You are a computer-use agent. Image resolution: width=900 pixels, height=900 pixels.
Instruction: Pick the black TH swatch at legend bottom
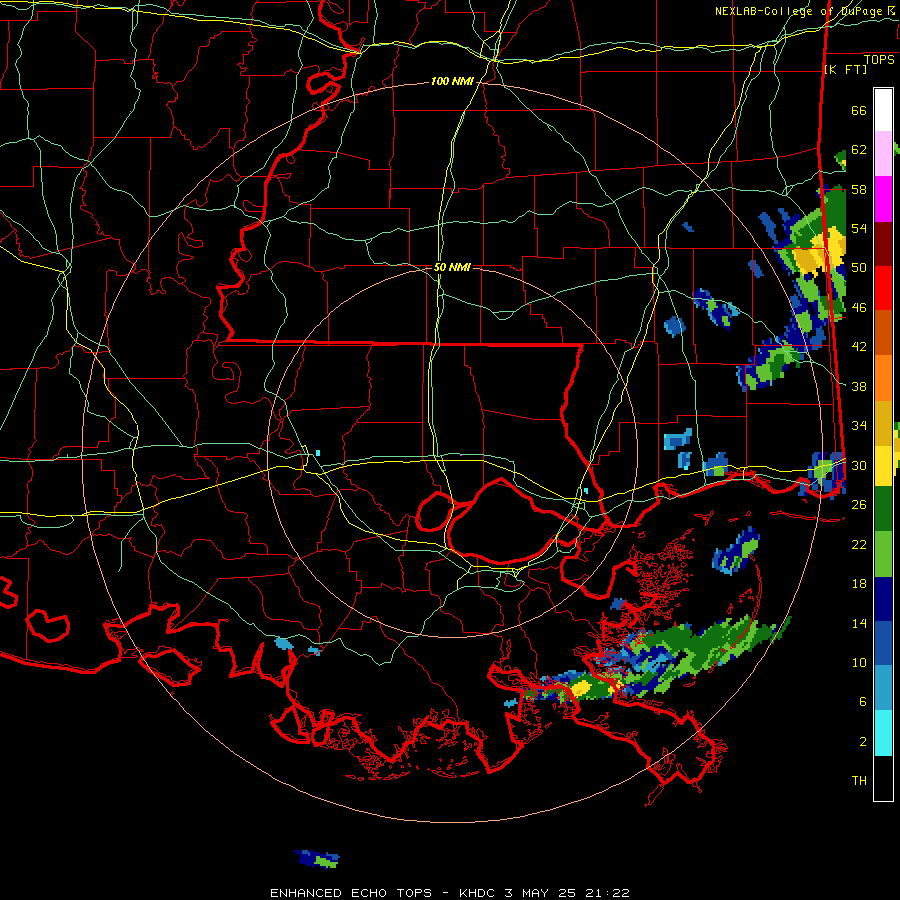click(883, 778)
